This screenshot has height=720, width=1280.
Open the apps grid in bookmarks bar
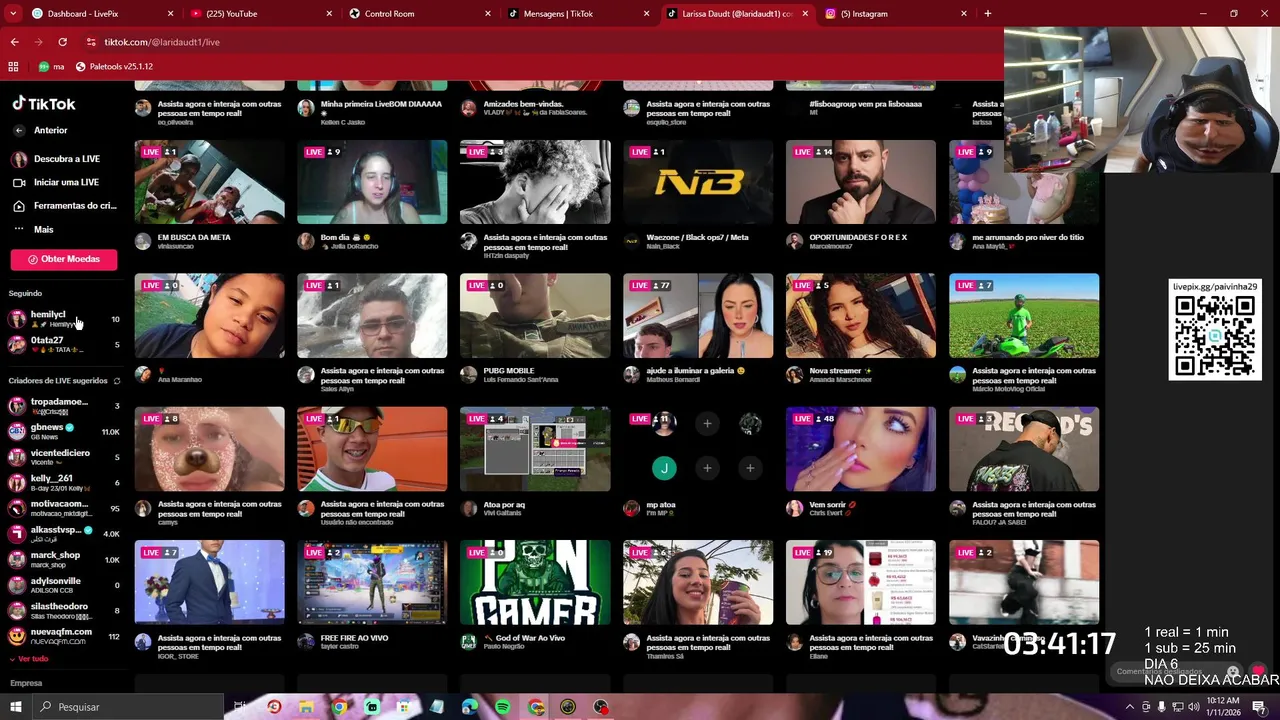pyautogui.click(x=13, y=67)
